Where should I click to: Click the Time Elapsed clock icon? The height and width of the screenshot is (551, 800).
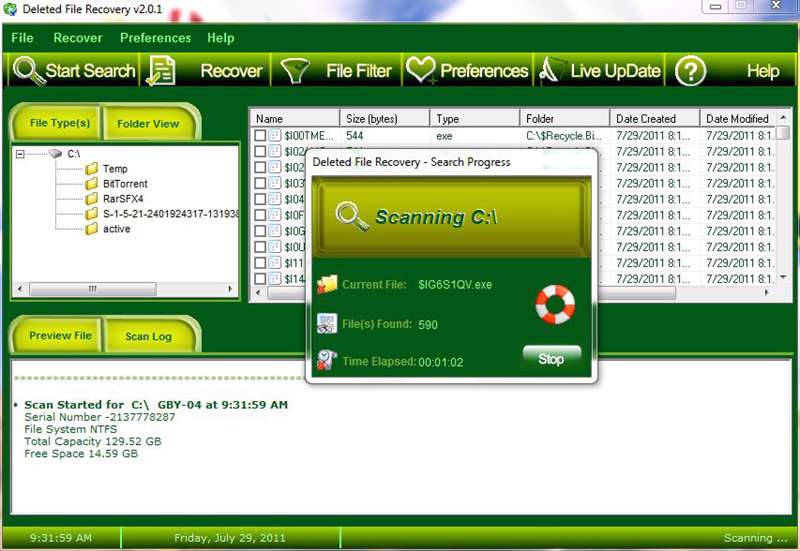327,360
